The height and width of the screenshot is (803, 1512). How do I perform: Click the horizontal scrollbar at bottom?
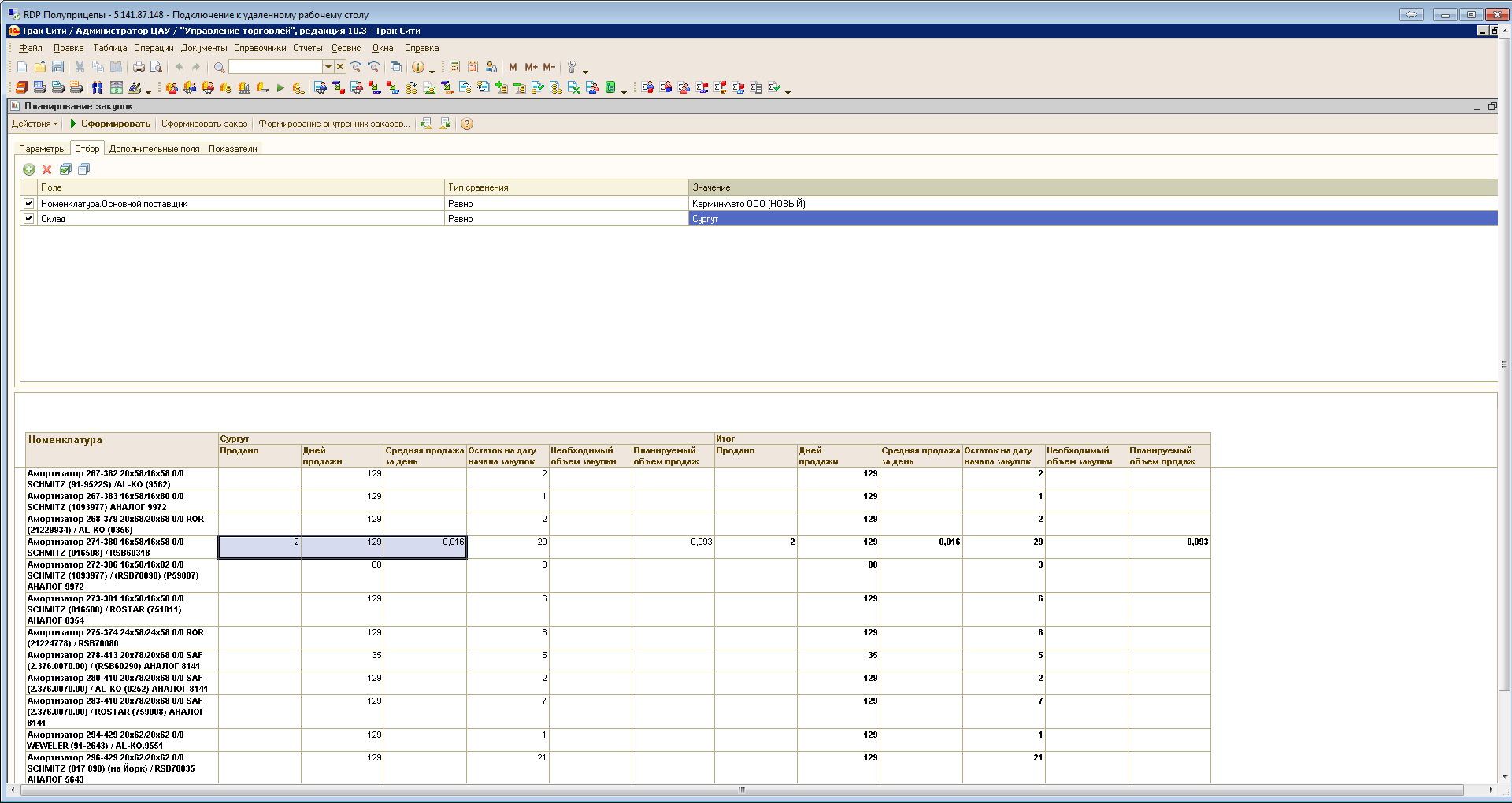click(740, 790)
